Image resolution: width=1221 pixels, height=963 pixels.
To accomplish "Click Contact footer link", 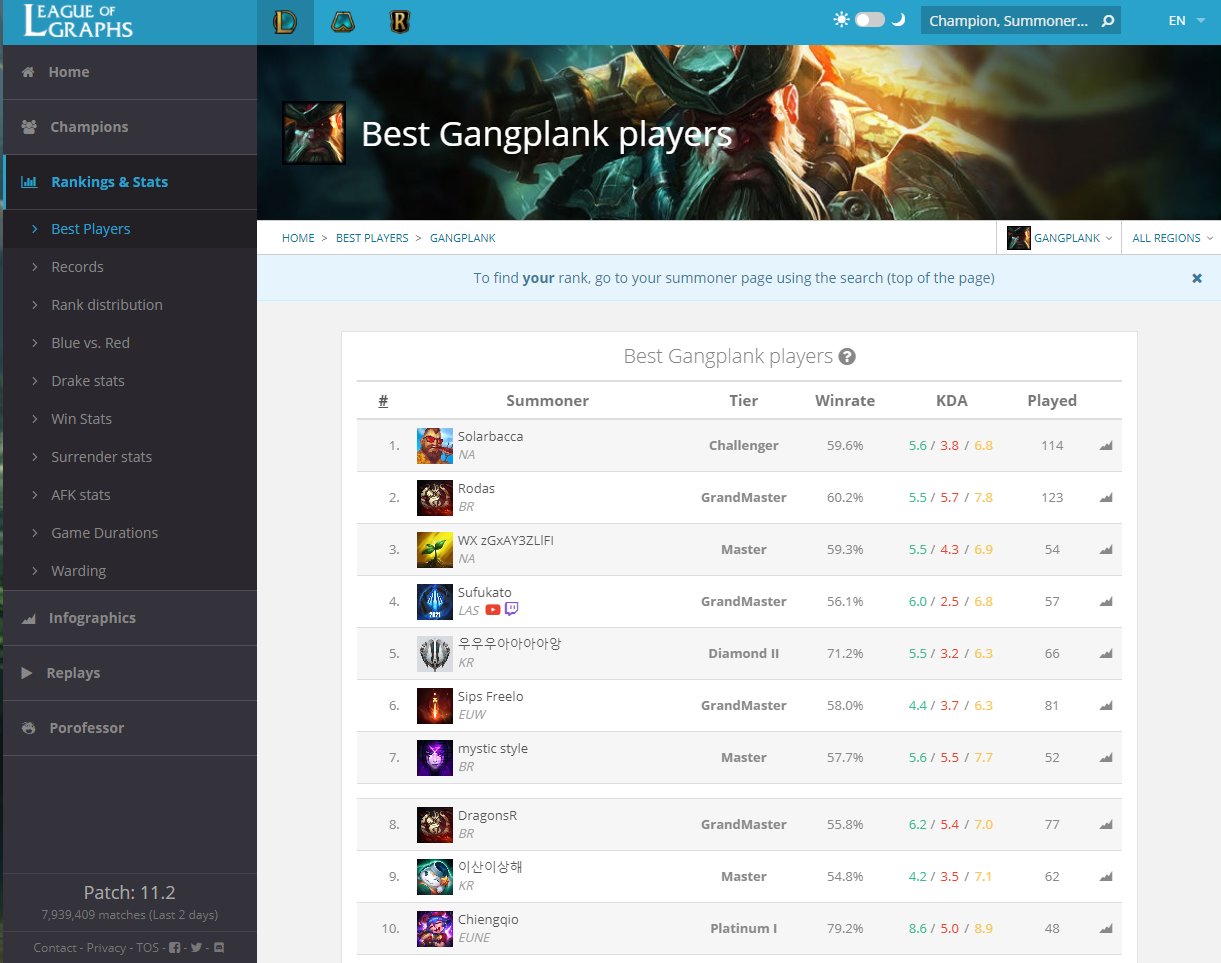I will [55, 947].
